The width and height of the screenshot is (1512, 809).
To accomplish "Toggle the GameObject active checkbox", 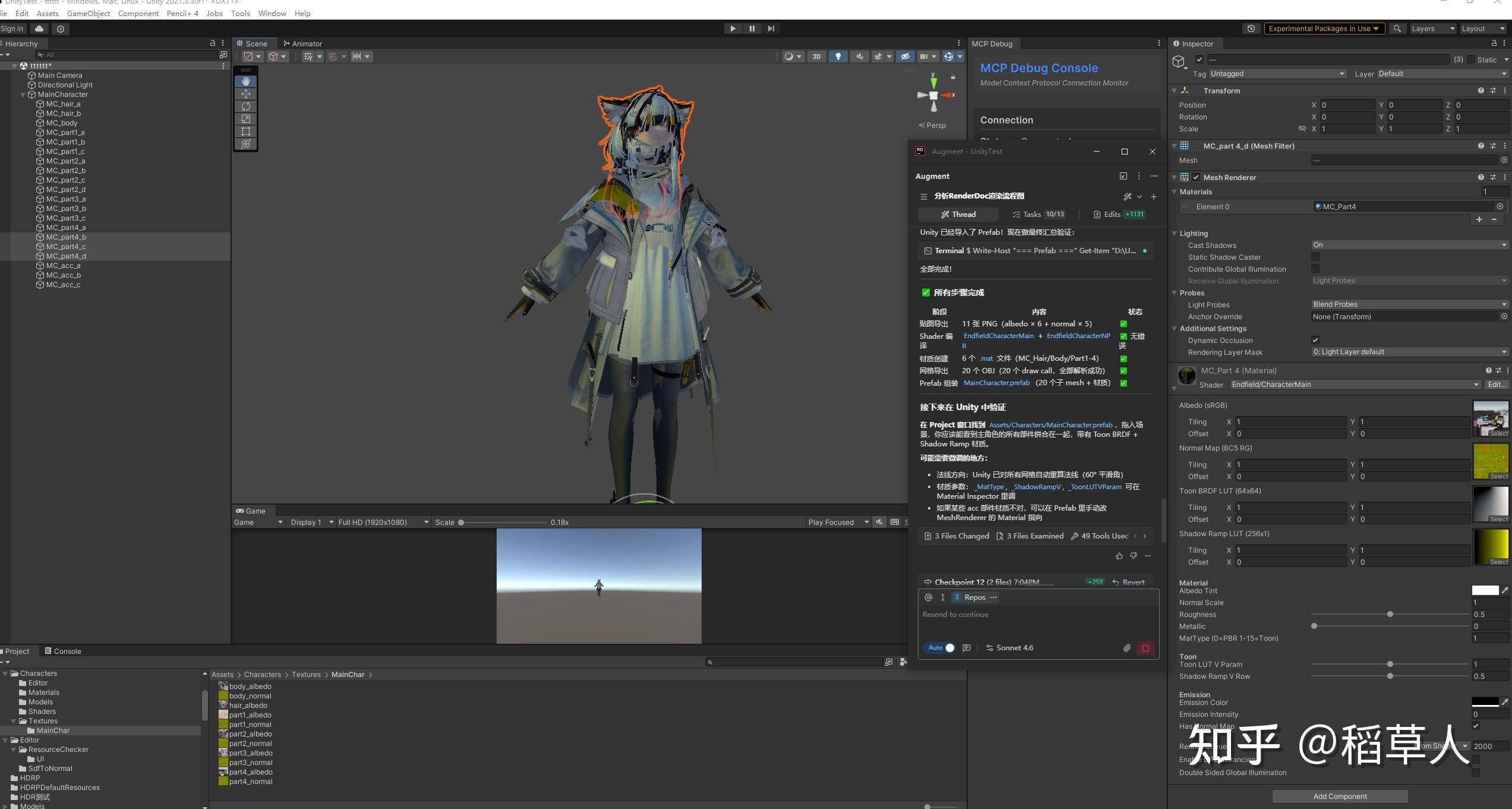I will coord(1200,59).
